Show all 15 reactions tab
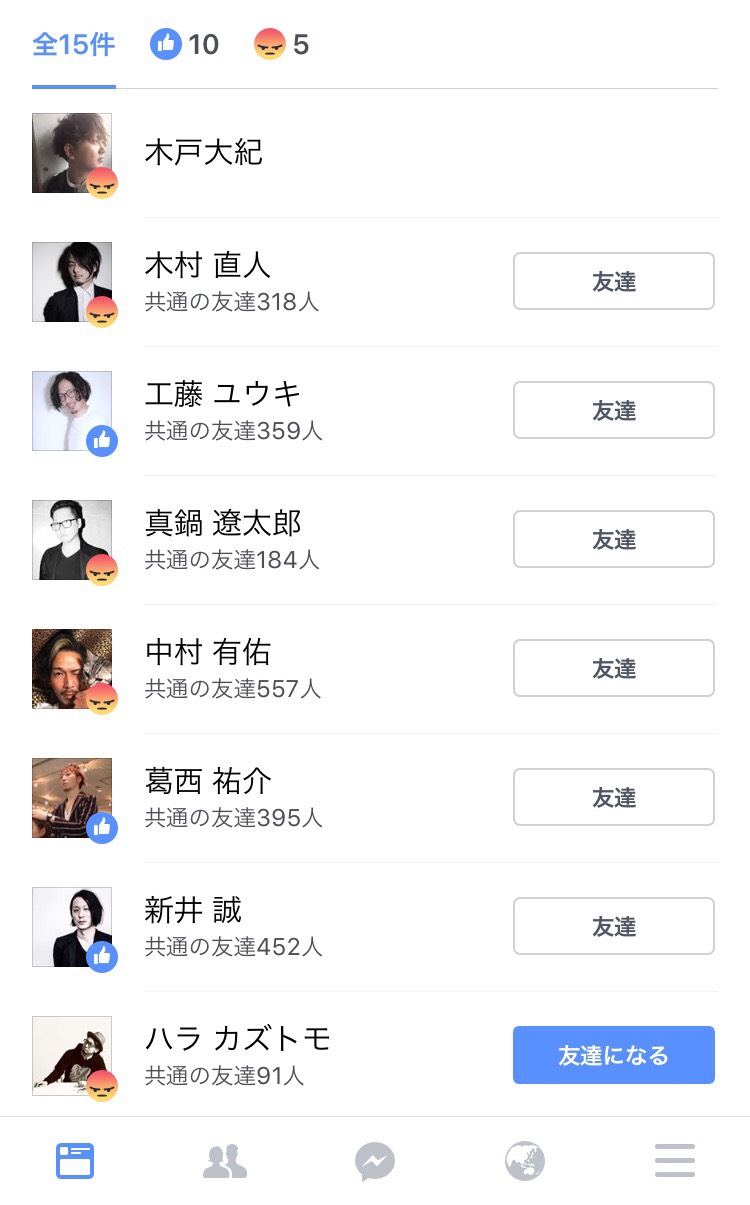The image size is (750, 1205). 74,45
